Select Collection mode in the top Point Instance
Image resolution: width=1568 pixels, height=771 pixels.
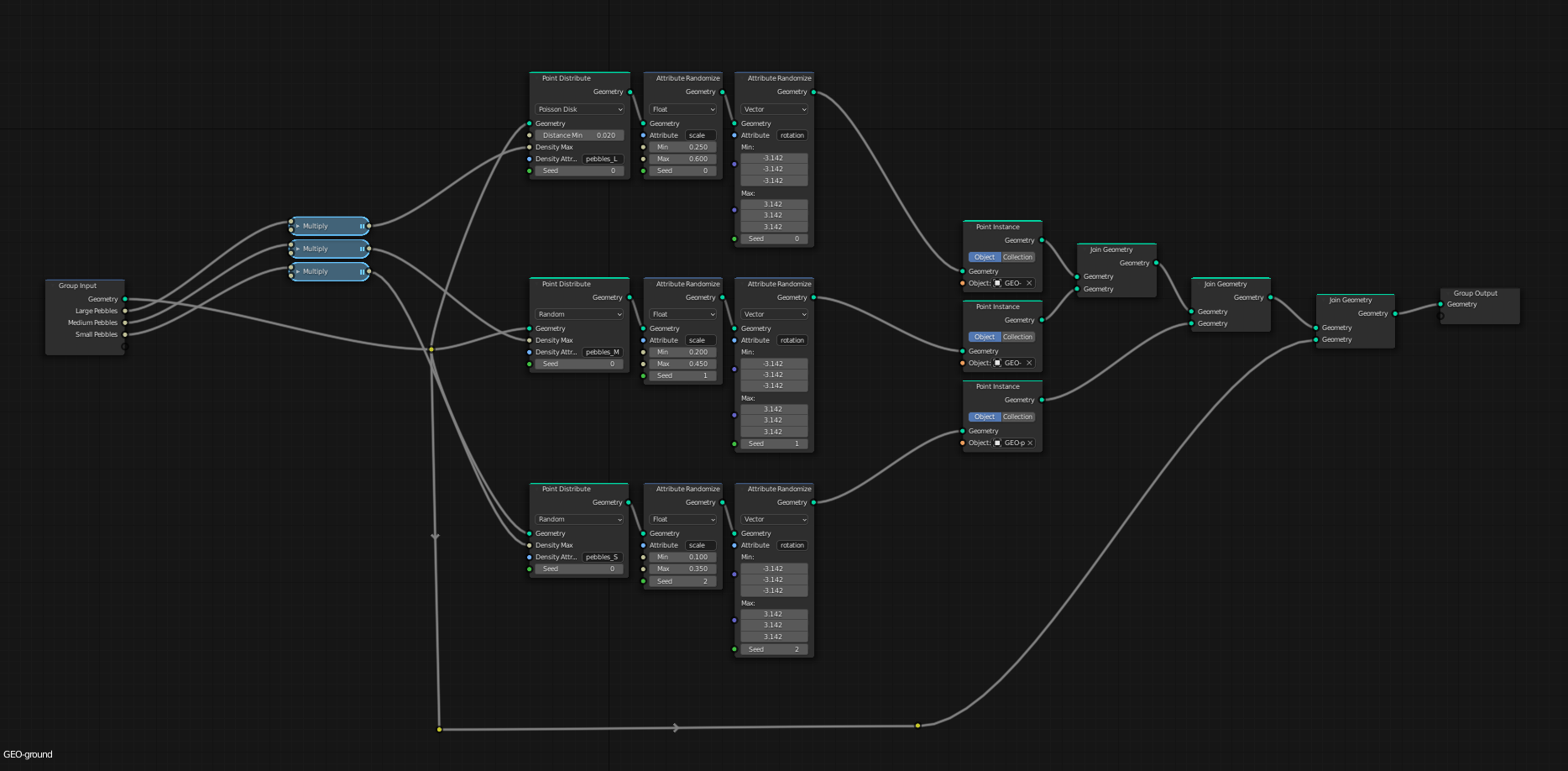click(x=1018, y=257)
